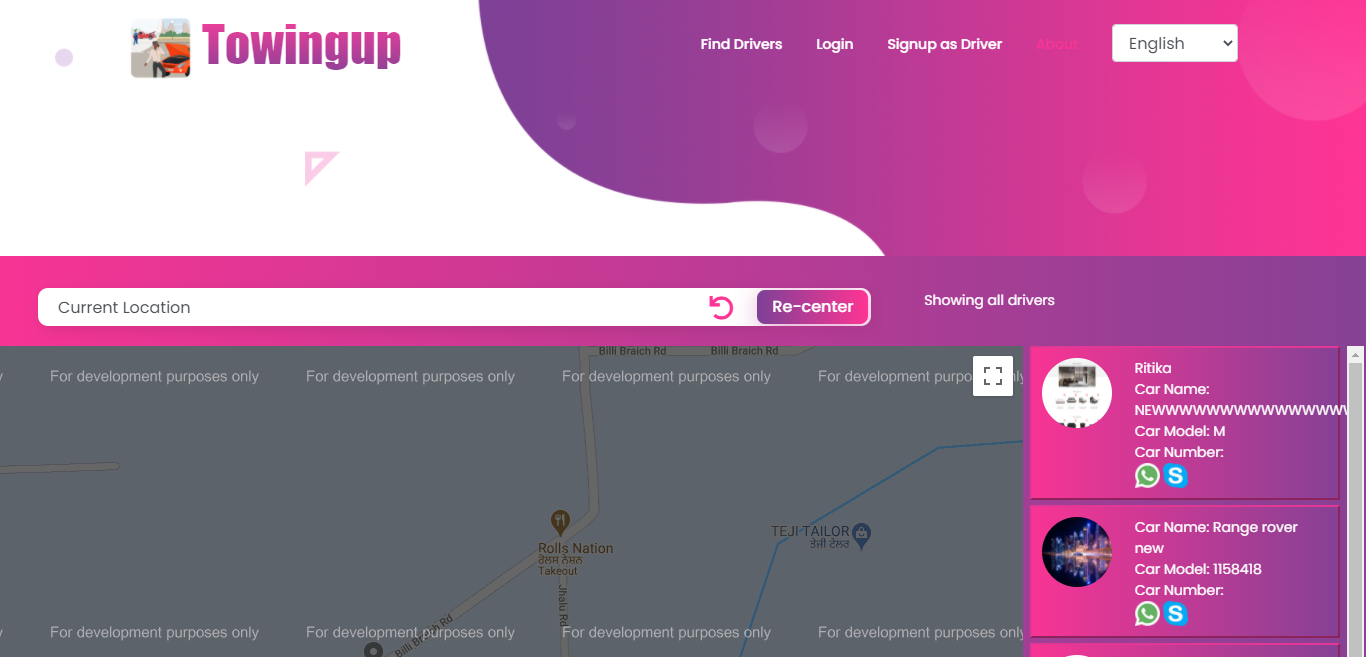Click Ritika's profile thumbnail
The image size is (1366, 657).
1077,393
